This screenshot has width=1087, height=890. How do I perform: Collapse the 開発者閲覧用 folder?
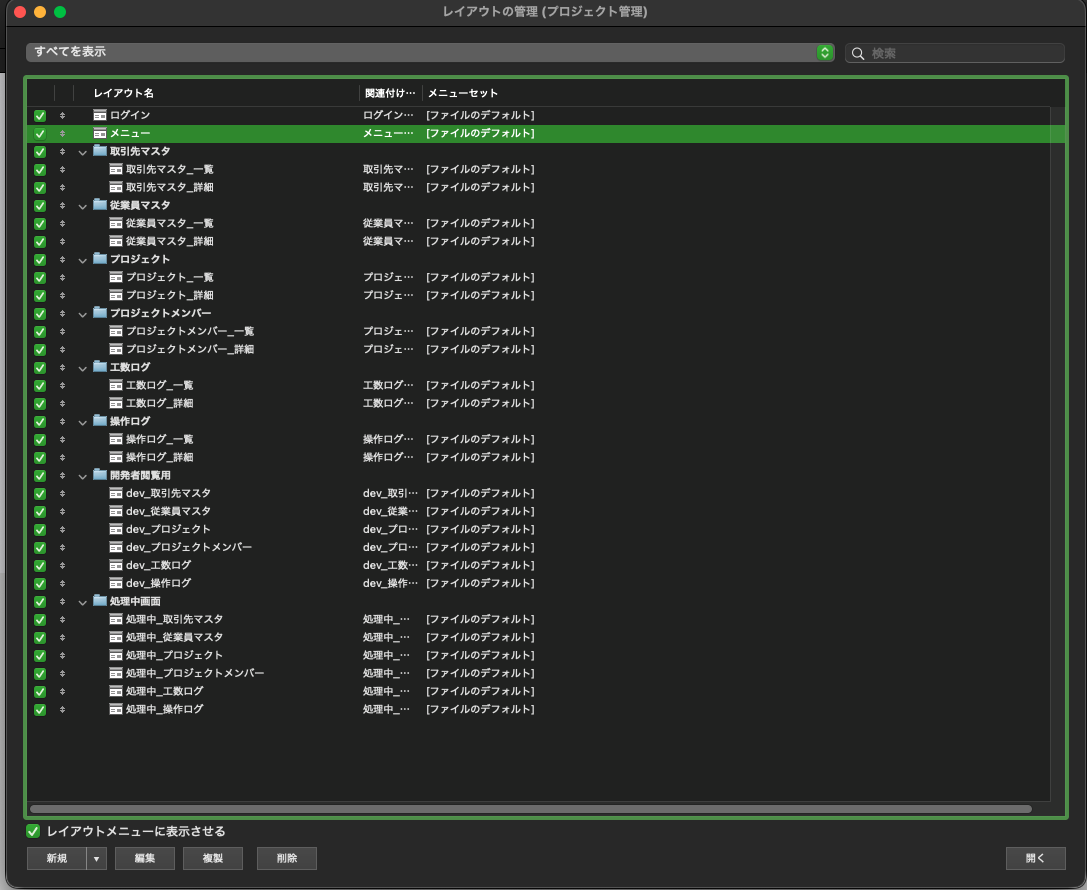(x=82, y=476)
